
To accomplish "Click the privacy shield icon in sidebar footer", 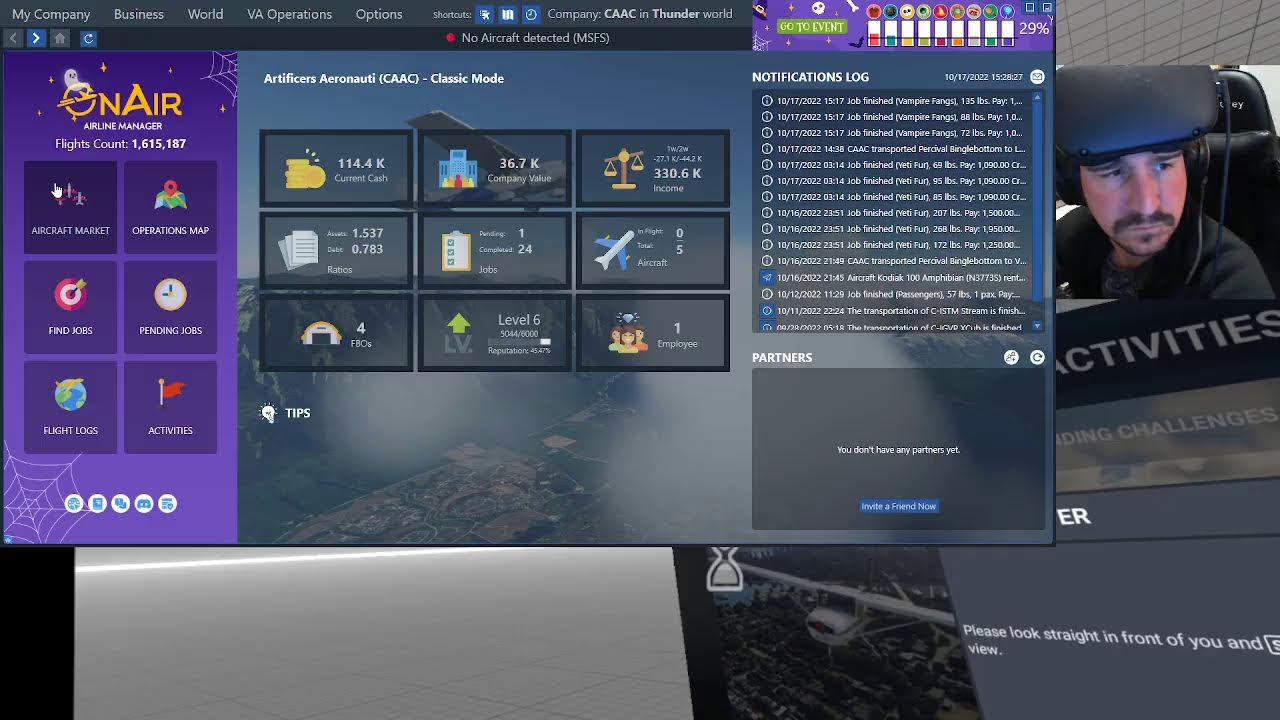I will (168, 504).
